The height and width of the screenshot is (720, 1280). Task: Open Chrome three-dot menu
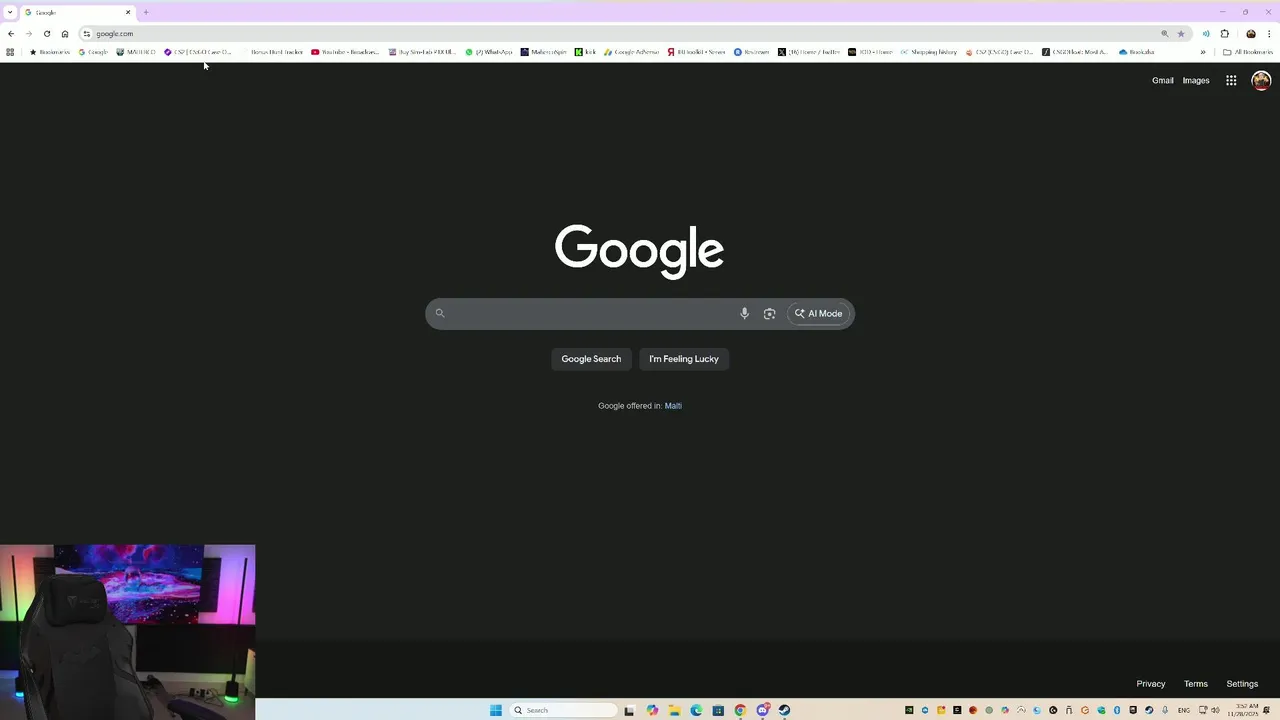[x=1269, y=33]
